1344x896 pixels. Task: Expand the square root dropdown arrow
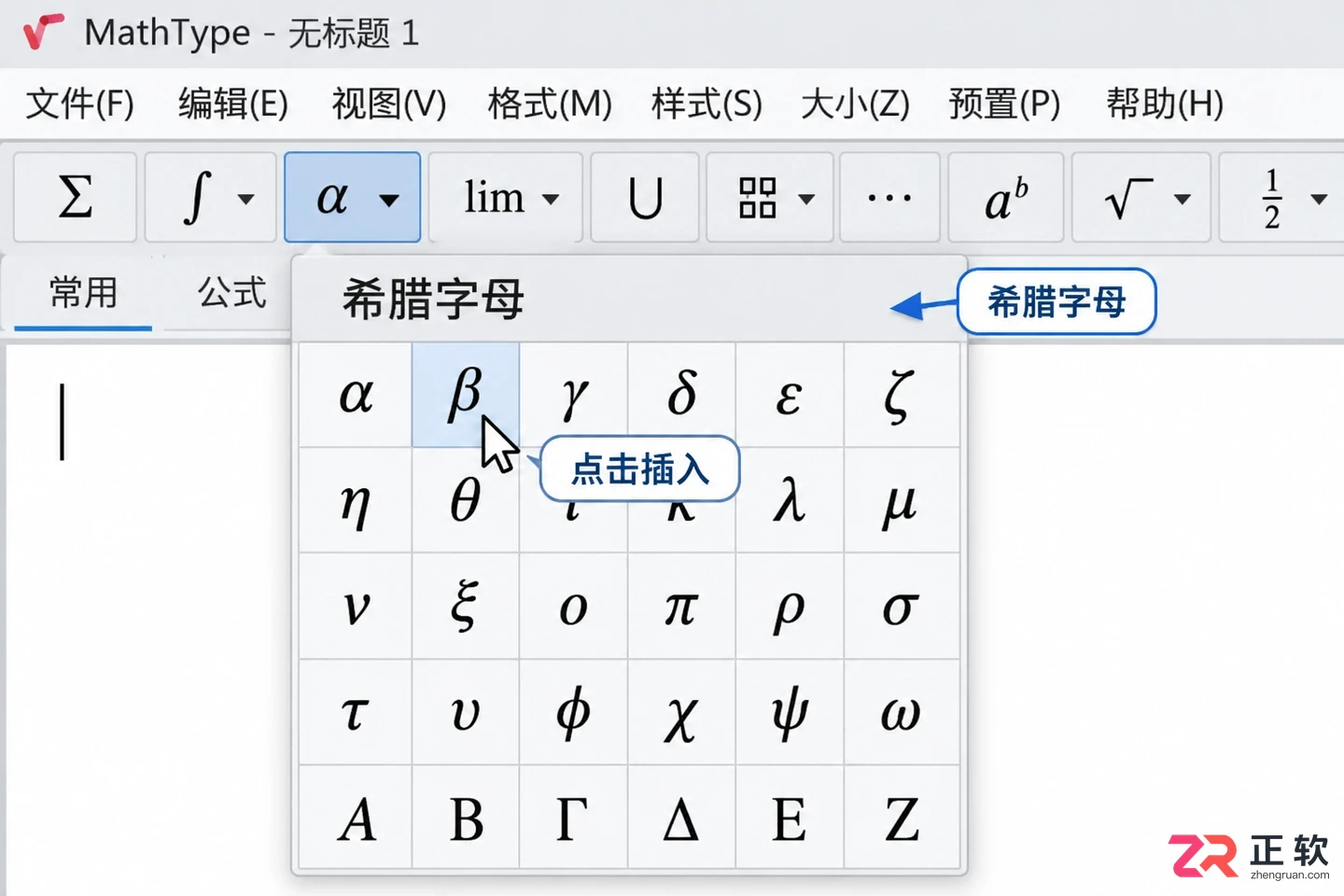[x=1183, y=199]
